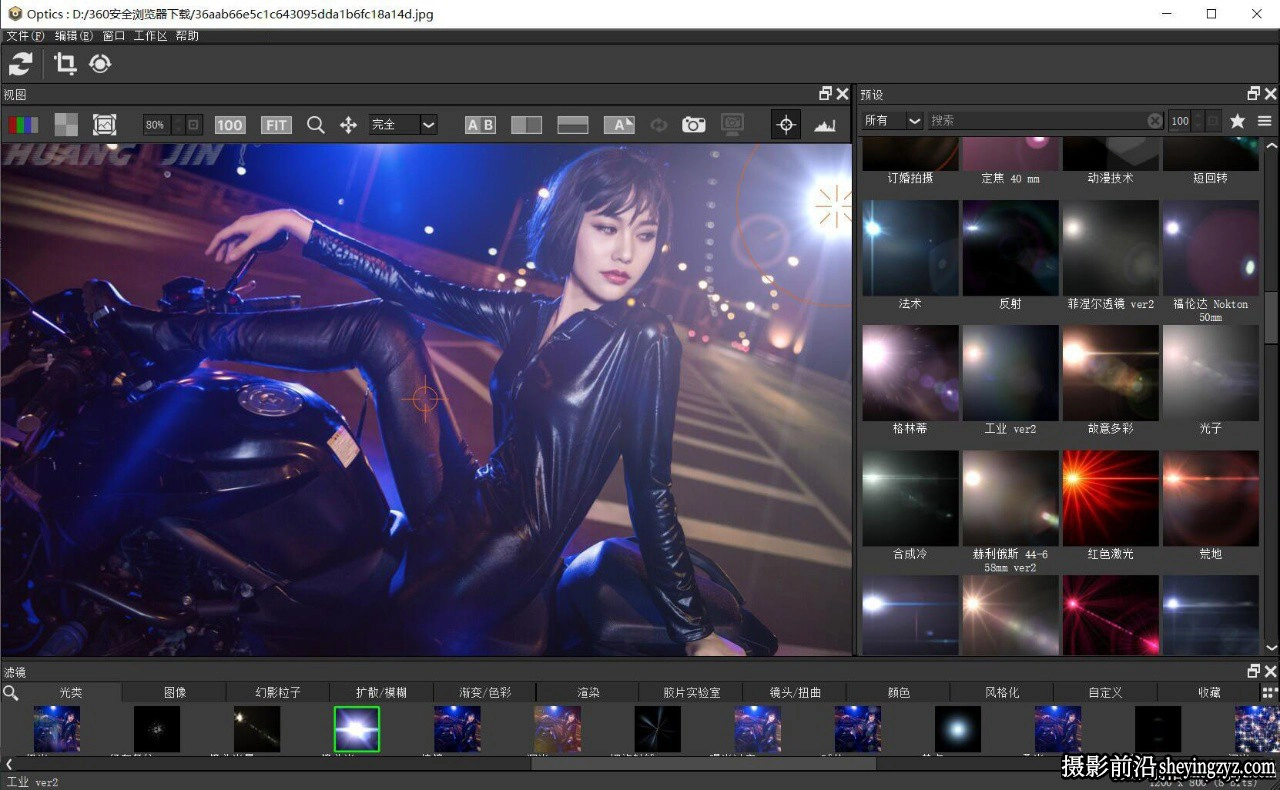The image size is (1280, 790).
Task: Select the 故意多彩 preset thumbnail
Action: (x=1110, y=373)
